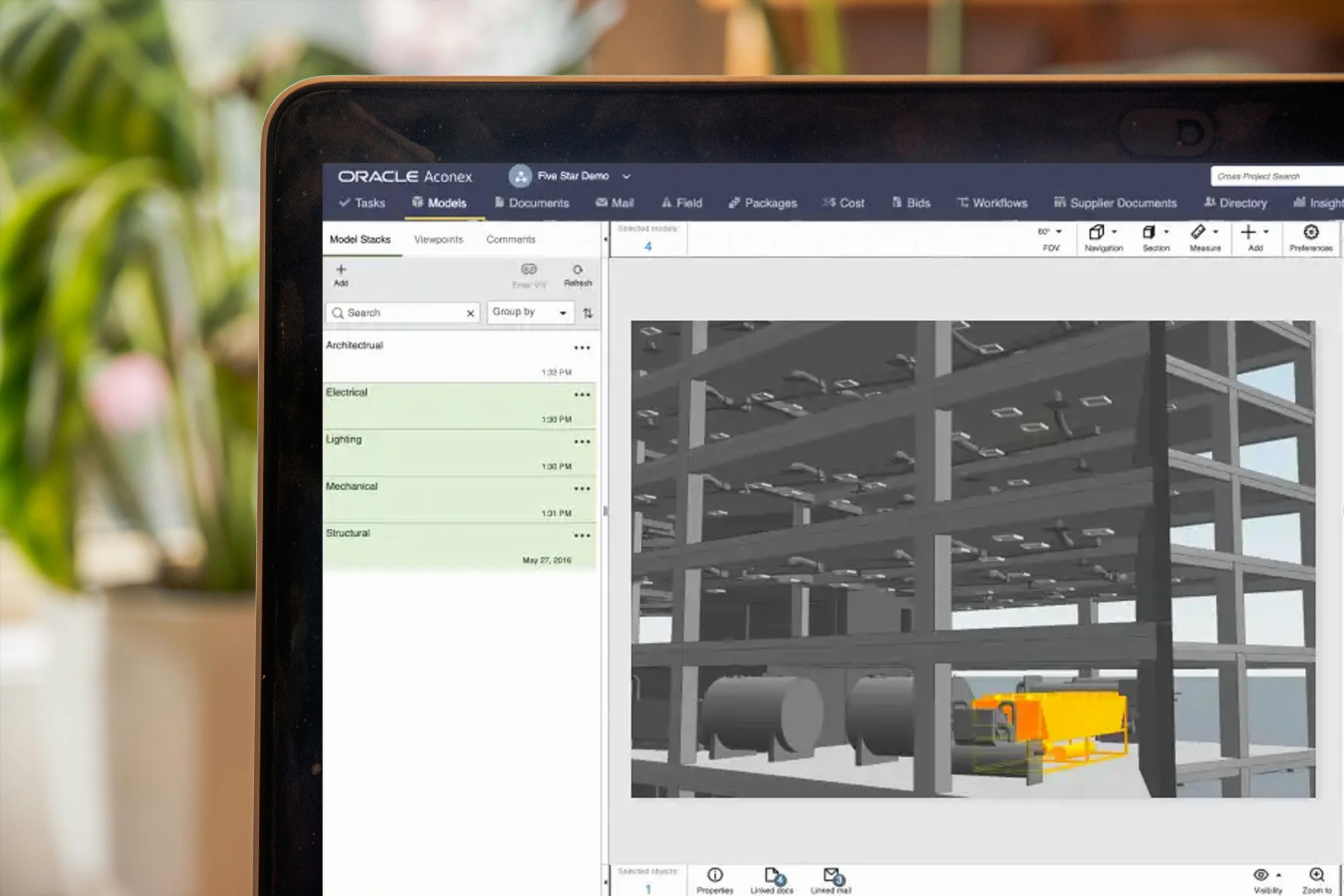Focus the Cross Project Search field

point(1277,176)
